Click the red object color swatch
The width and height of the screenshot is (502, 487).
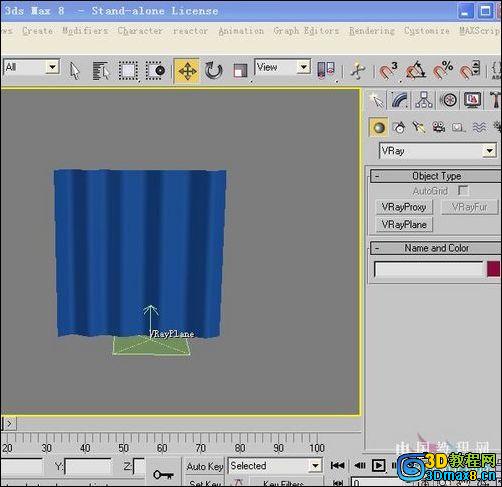coord(493,269)
